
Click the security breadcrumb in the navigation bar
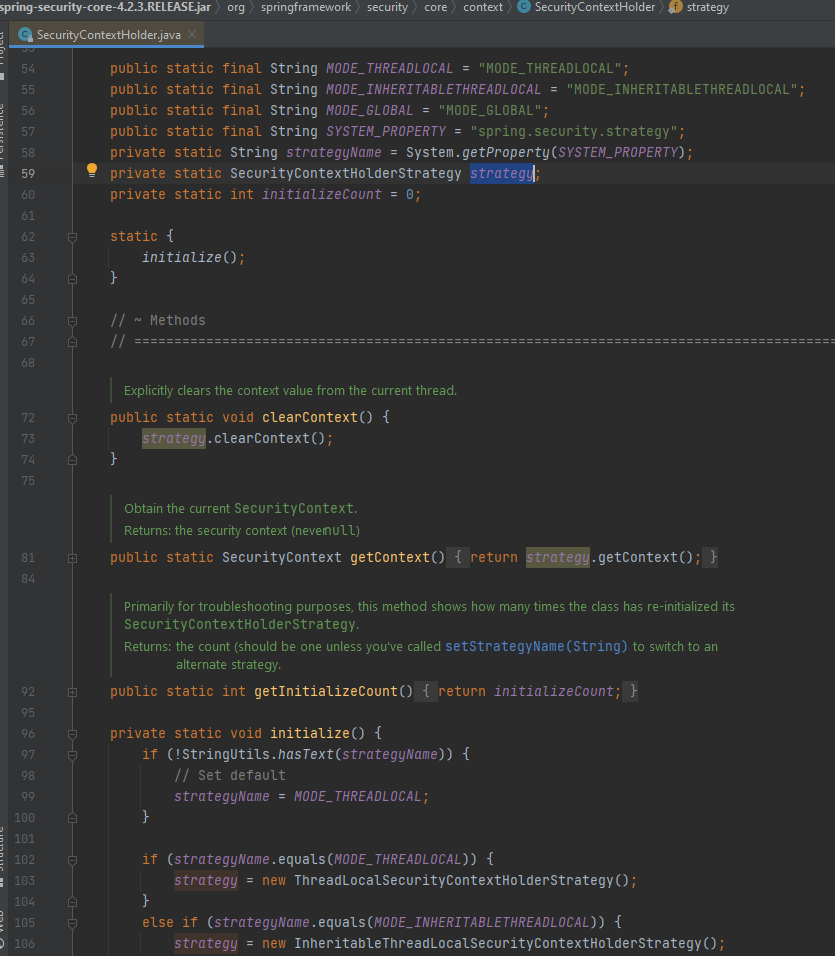click(387, 7)
